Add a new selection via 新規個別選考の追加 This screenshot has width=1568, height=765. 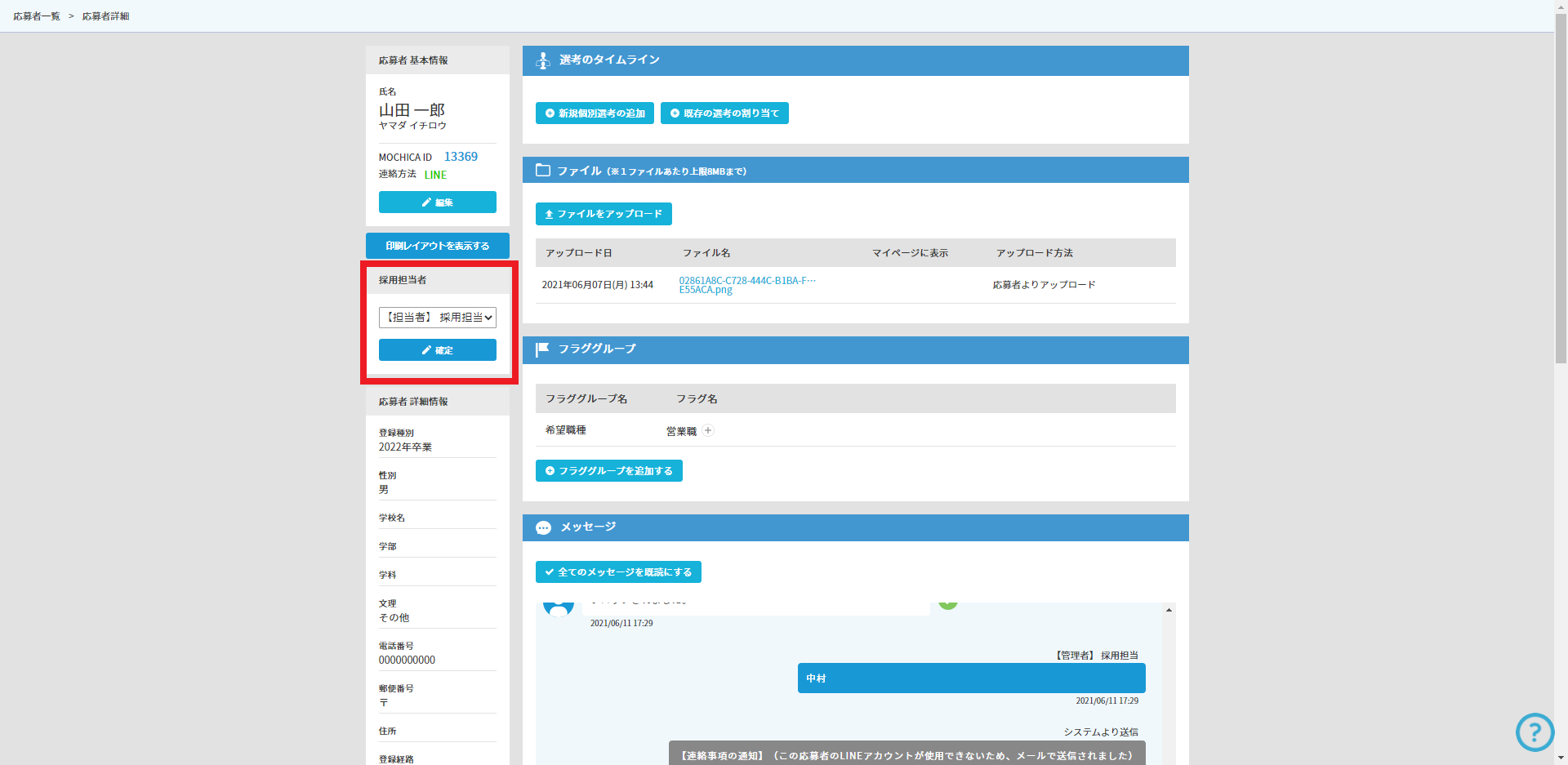pyautogui.click(x=595, y=113)
